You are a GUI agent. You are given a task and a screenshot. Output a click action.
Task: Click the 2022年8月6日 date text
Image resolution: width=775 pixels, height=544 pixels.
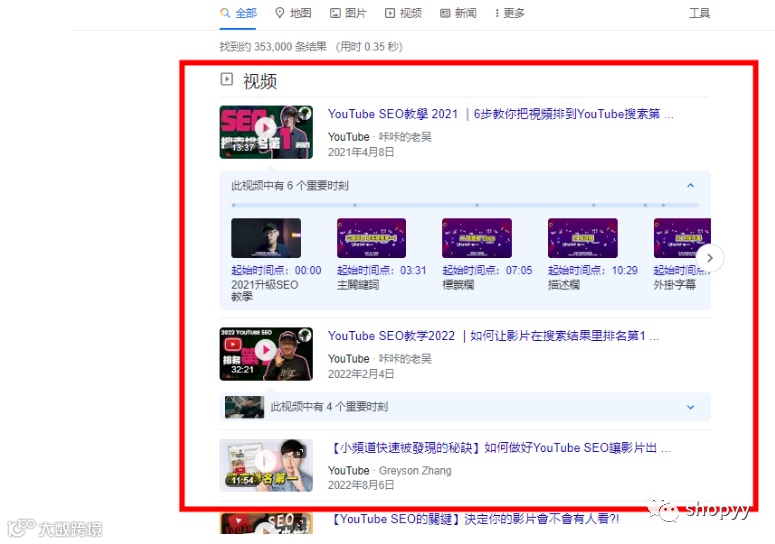(361, 485)
